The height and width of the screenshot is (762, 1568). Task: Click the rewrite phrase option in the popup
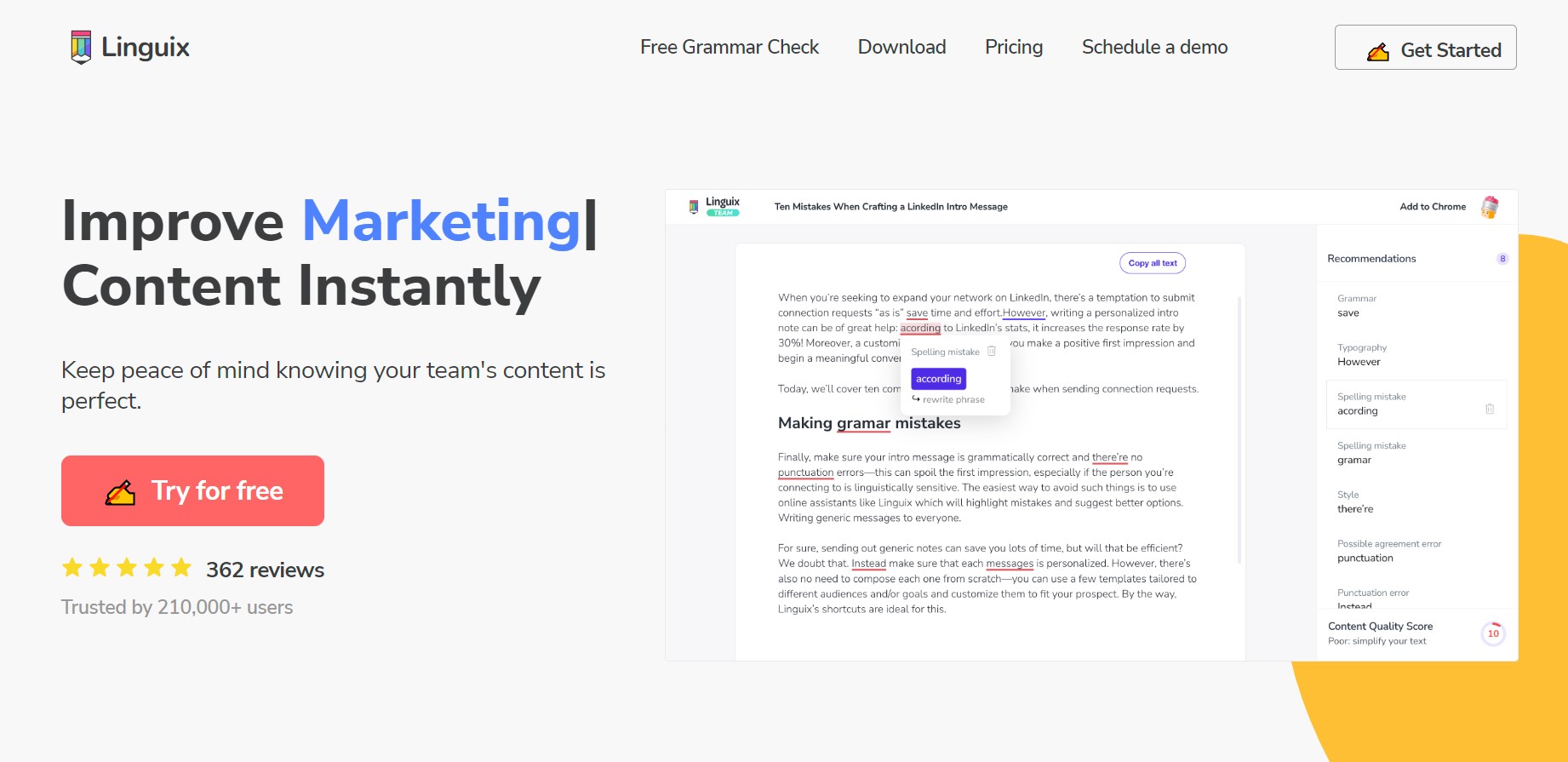(948, 399)
